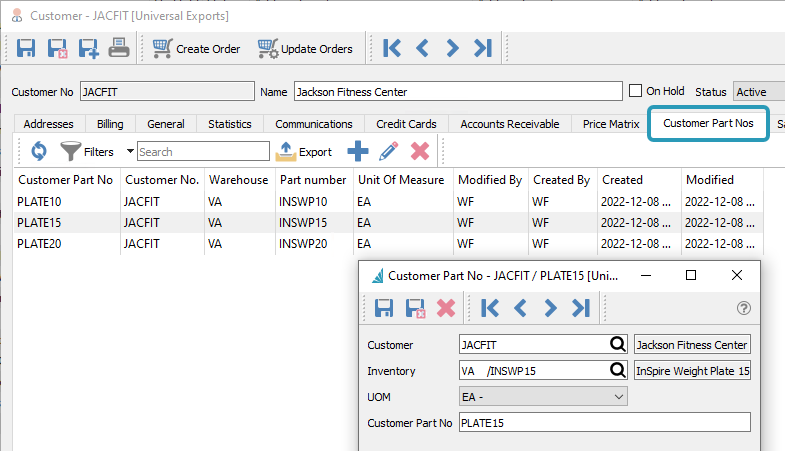
Task: Click the red X delete icon in list toolbar
Action: (x=420, y=151)
